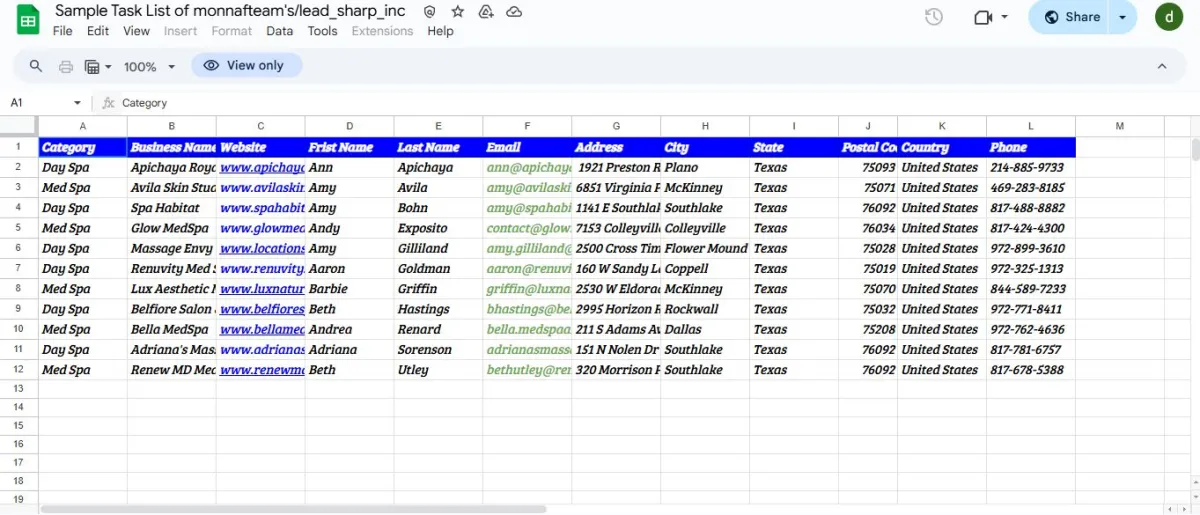
Task: Select last name cell 'Exposito'
Action: 438,228
